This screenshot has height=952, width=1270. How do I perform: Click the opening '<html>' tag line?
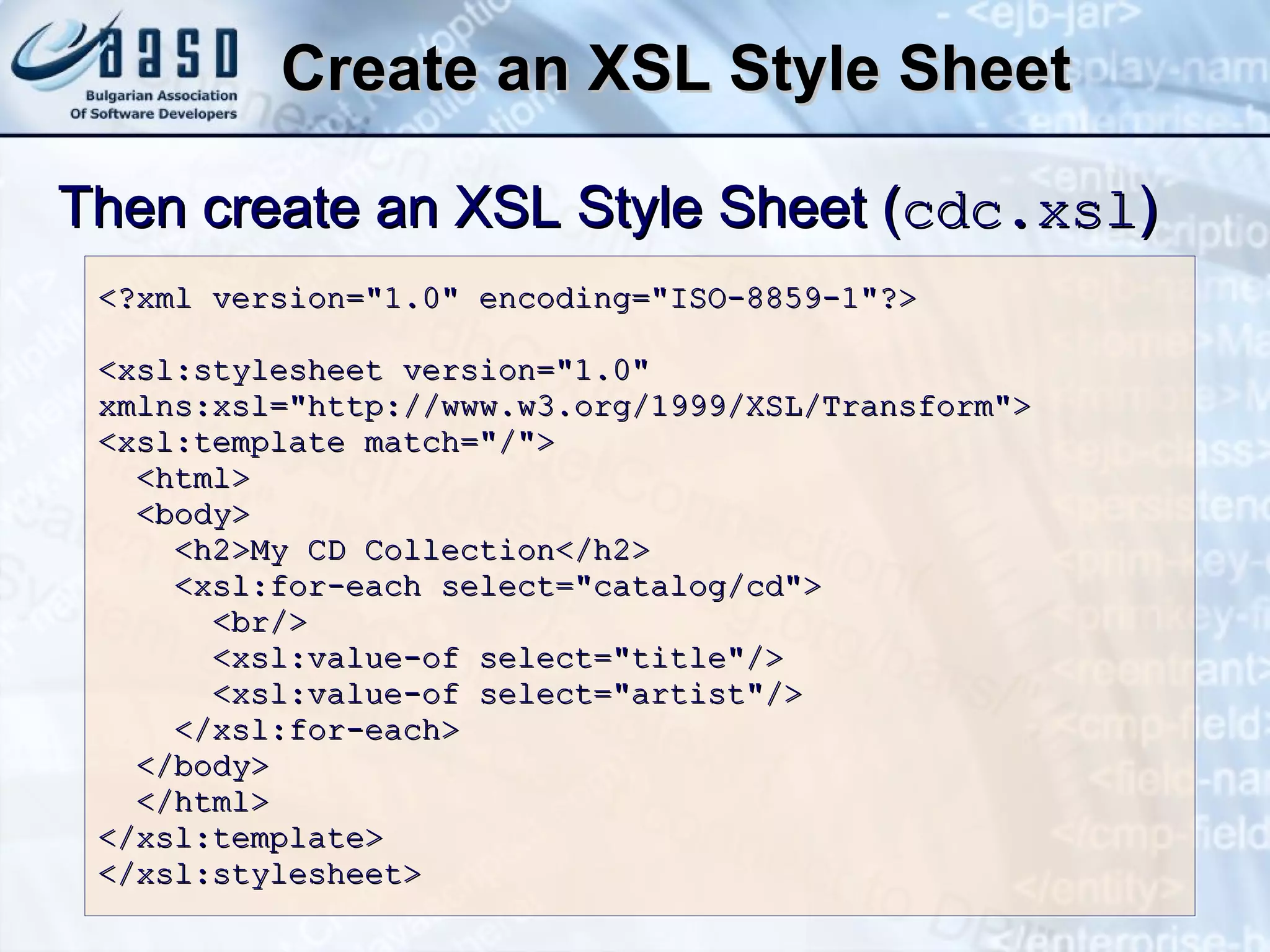point(193,479)
